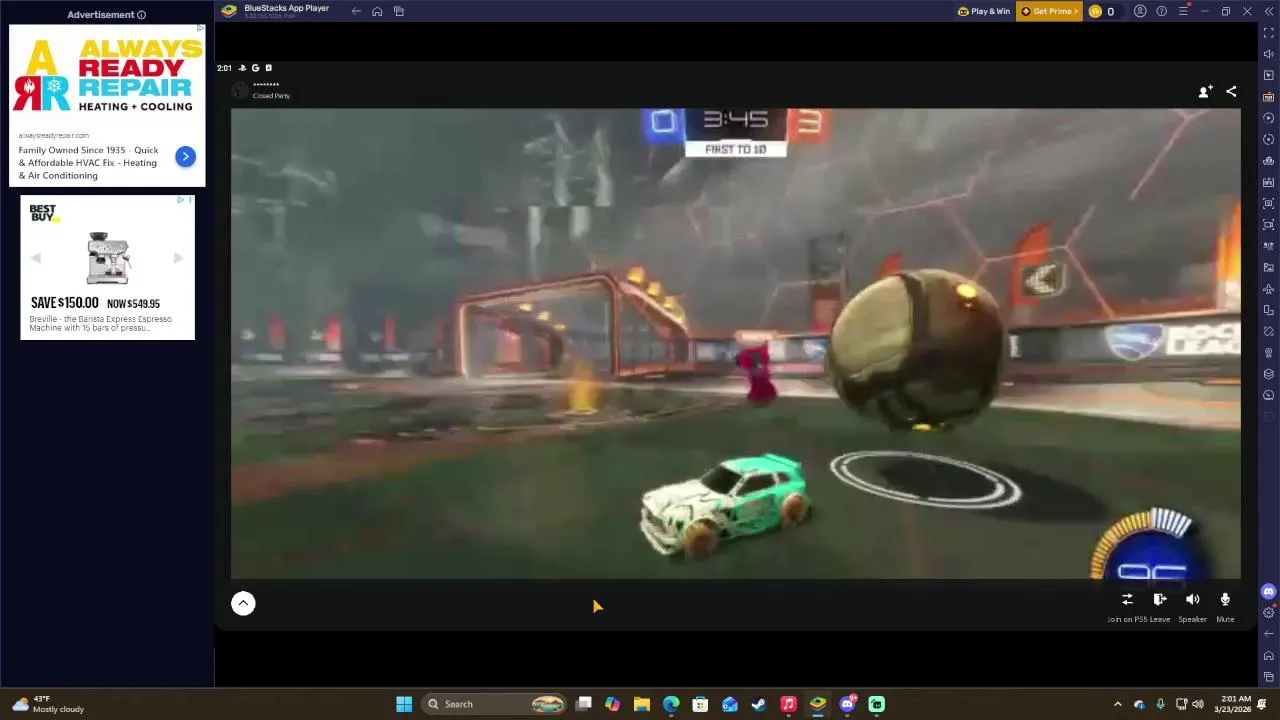
Task: Click the blue arrow on the HVAC ad
Action: click(185, 156)
